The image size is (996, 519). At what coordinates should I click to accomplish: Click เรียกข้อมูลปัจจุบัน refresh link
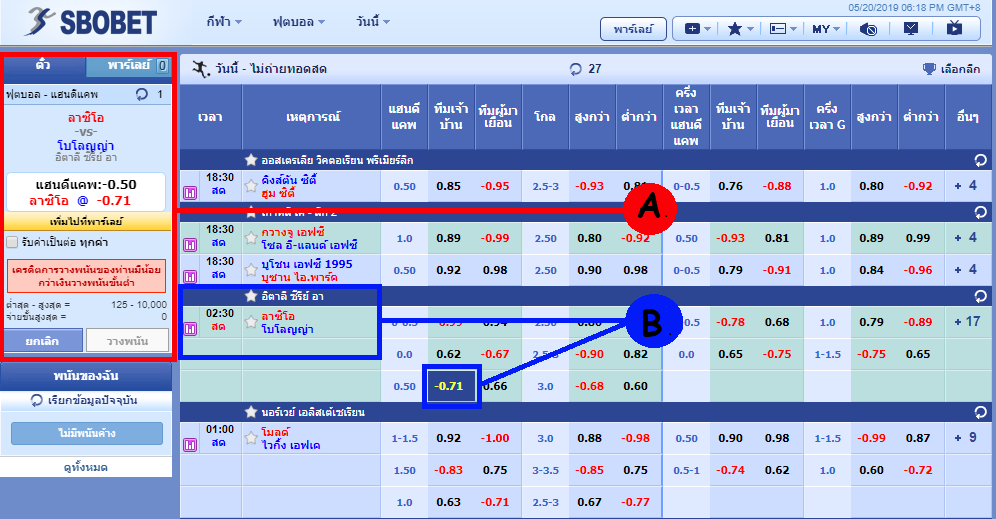click(x=85, y=400)
